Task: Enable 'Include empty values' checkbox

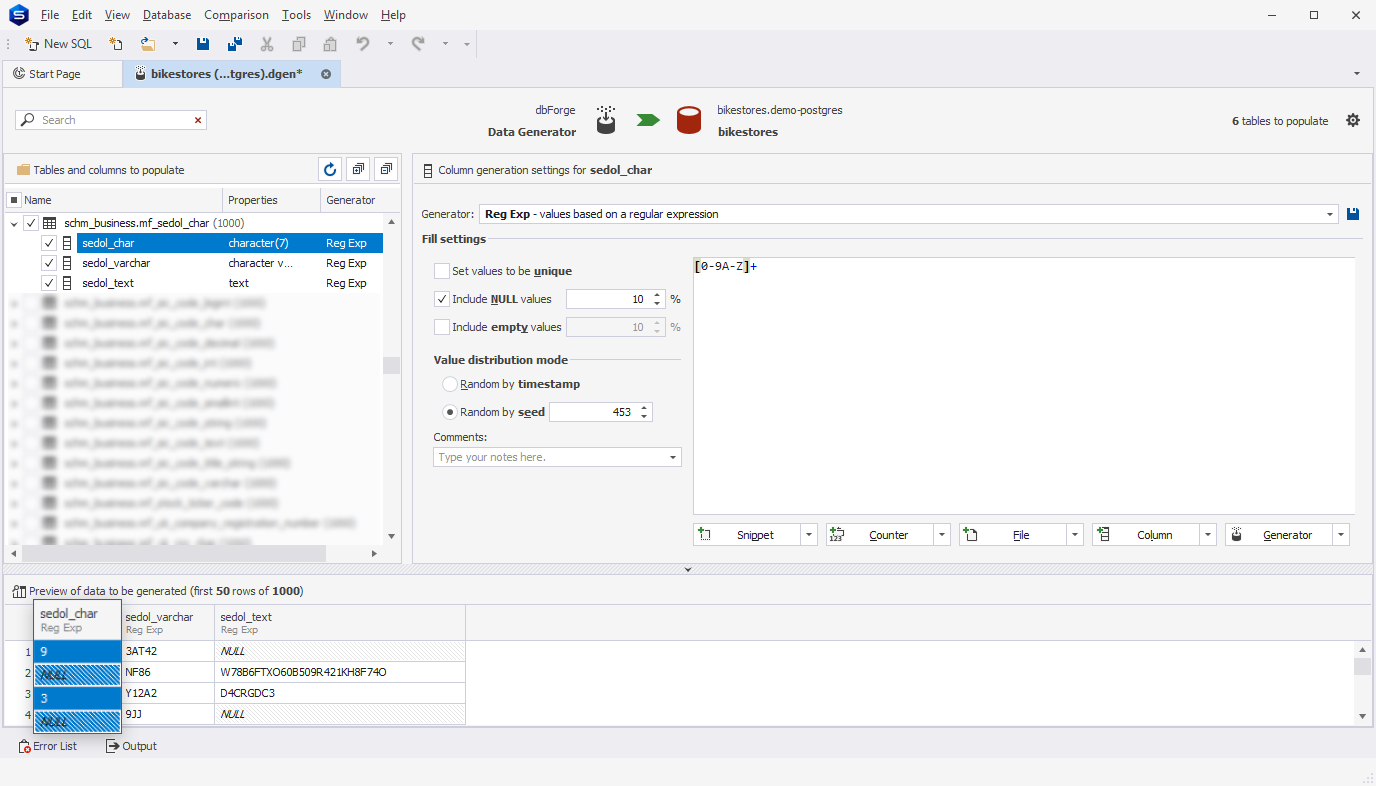Action: [441, 327]
